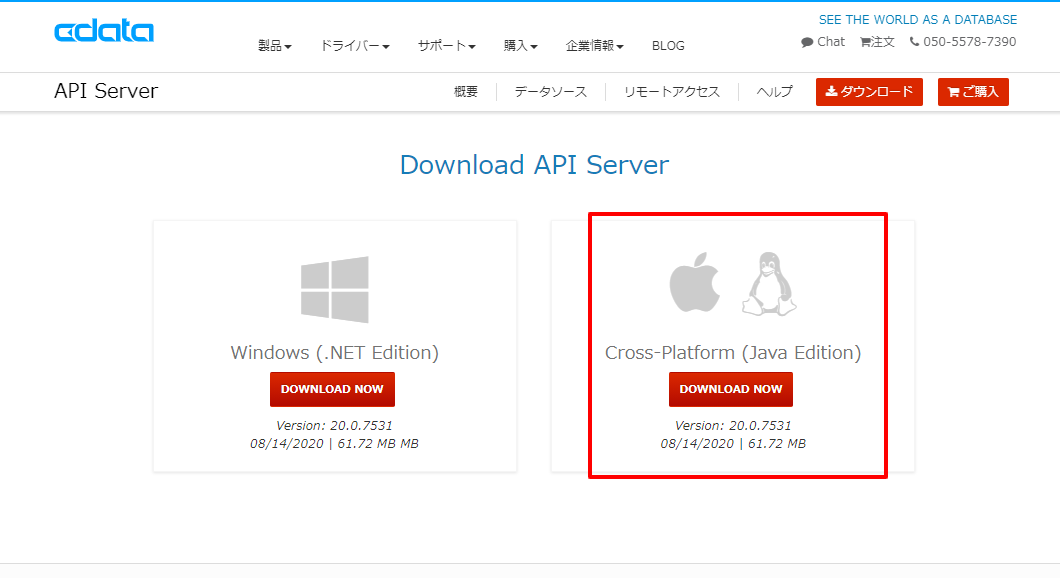Click the red ご購入 button

(x=973, y=92)
